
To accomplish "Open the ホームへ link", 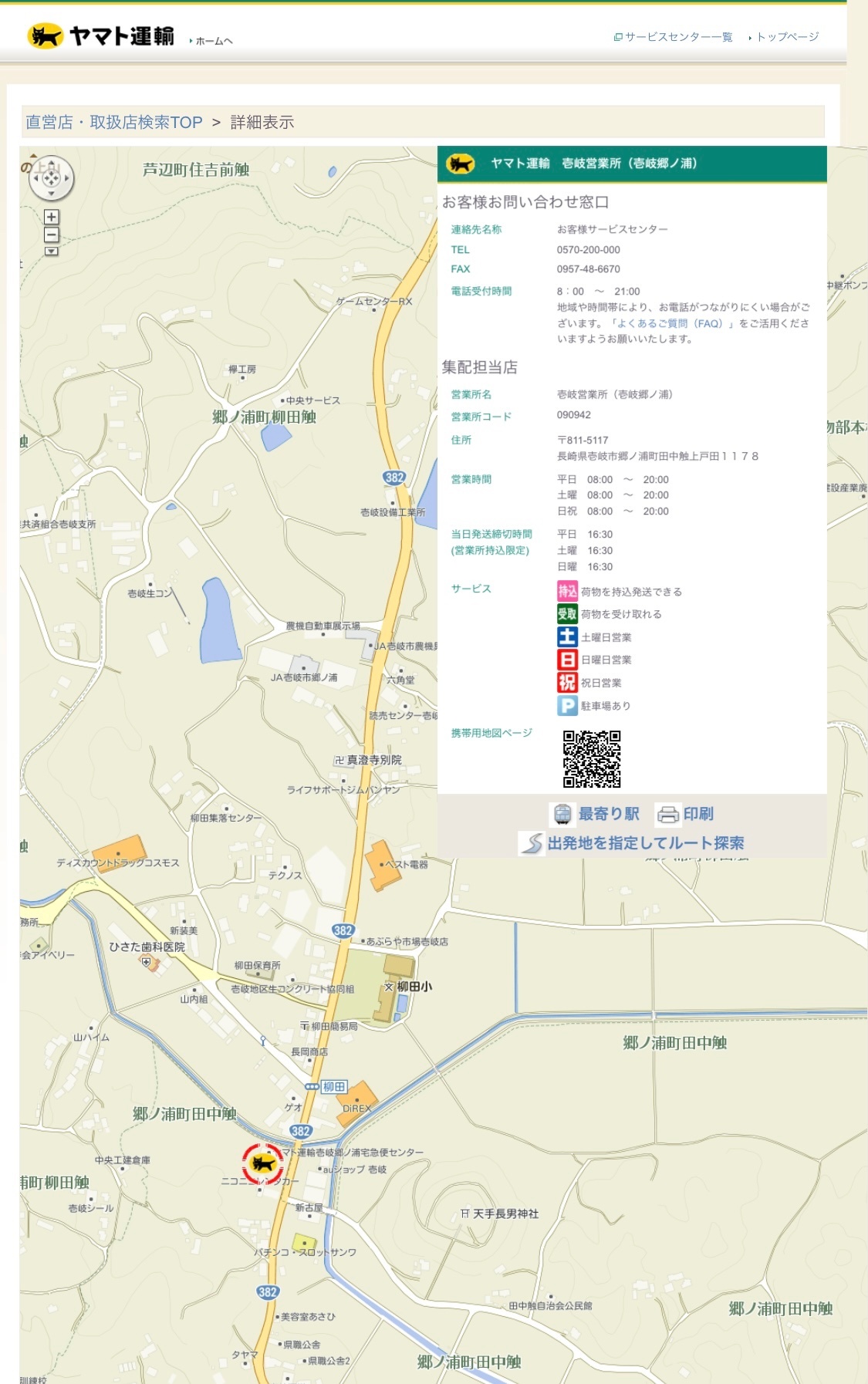I will 213,41.
